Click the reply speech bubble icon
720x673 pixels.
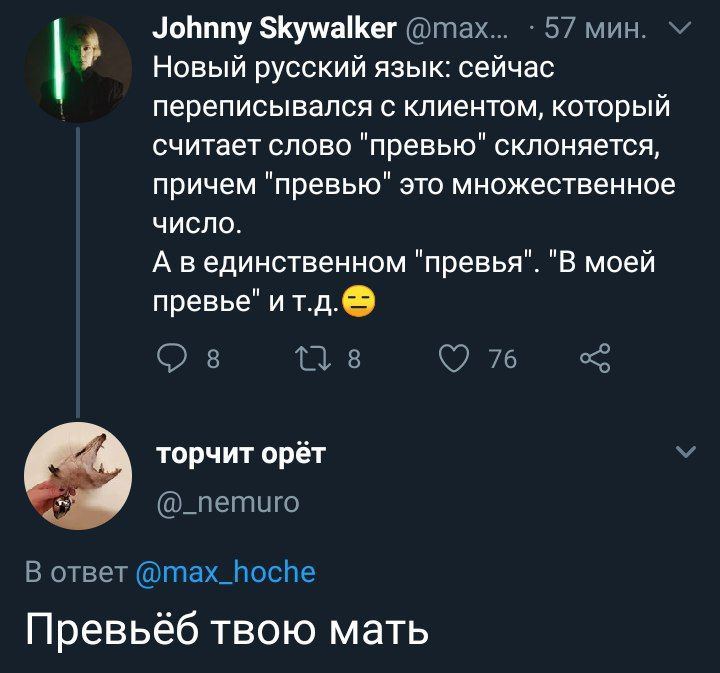click(171, 358)
